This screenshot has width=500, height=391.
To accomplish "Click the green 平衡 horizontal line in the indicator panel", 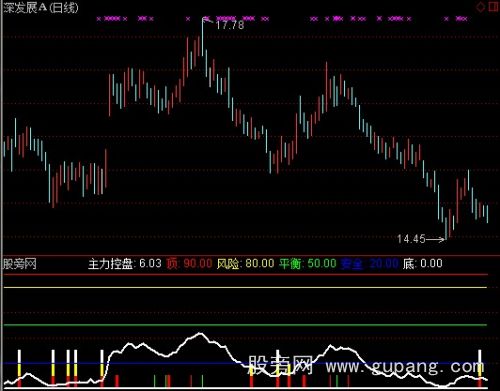I will point(245,325).
